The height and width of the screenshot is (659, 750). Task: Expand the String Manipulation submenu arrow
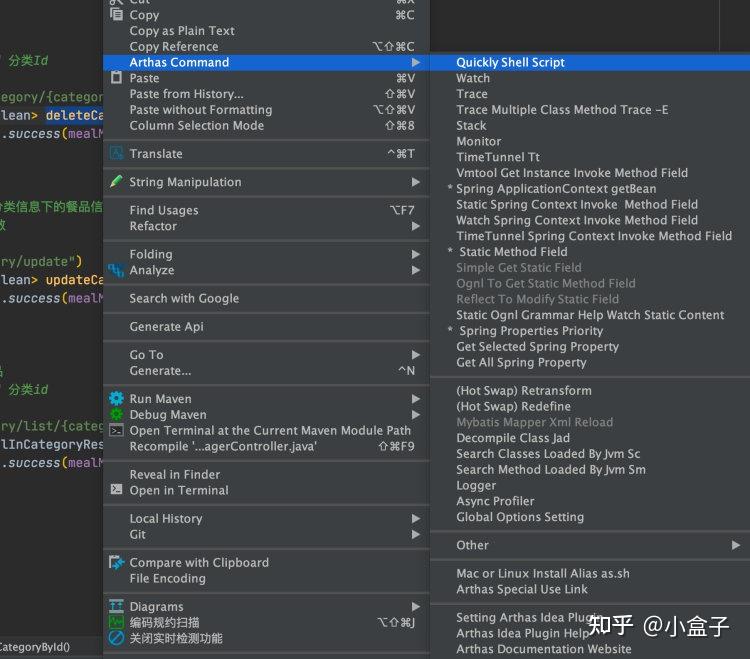(416, 182)
